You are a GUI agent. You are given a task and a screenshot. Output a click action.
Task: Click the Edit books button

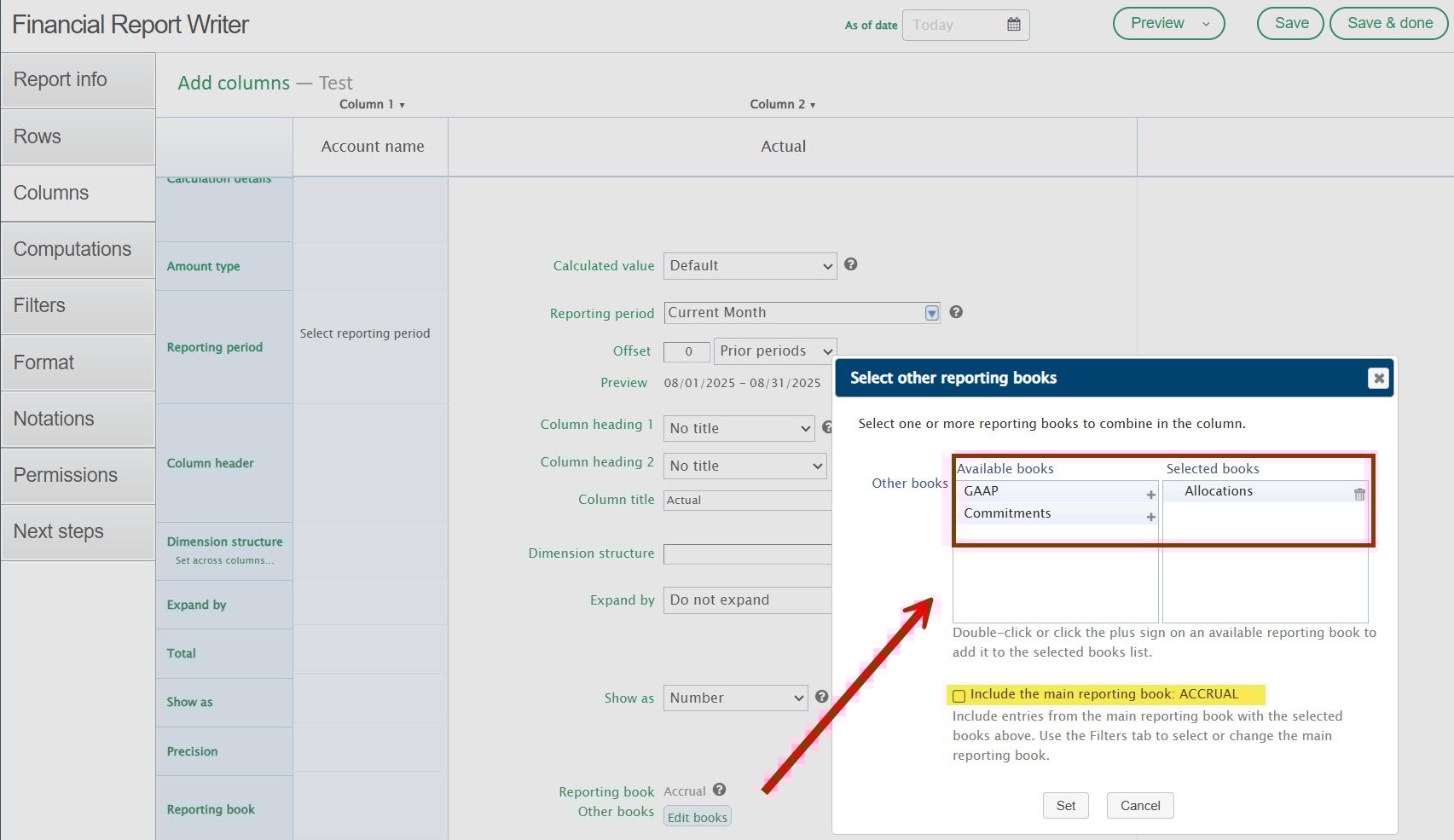click(x=698, y=816)
